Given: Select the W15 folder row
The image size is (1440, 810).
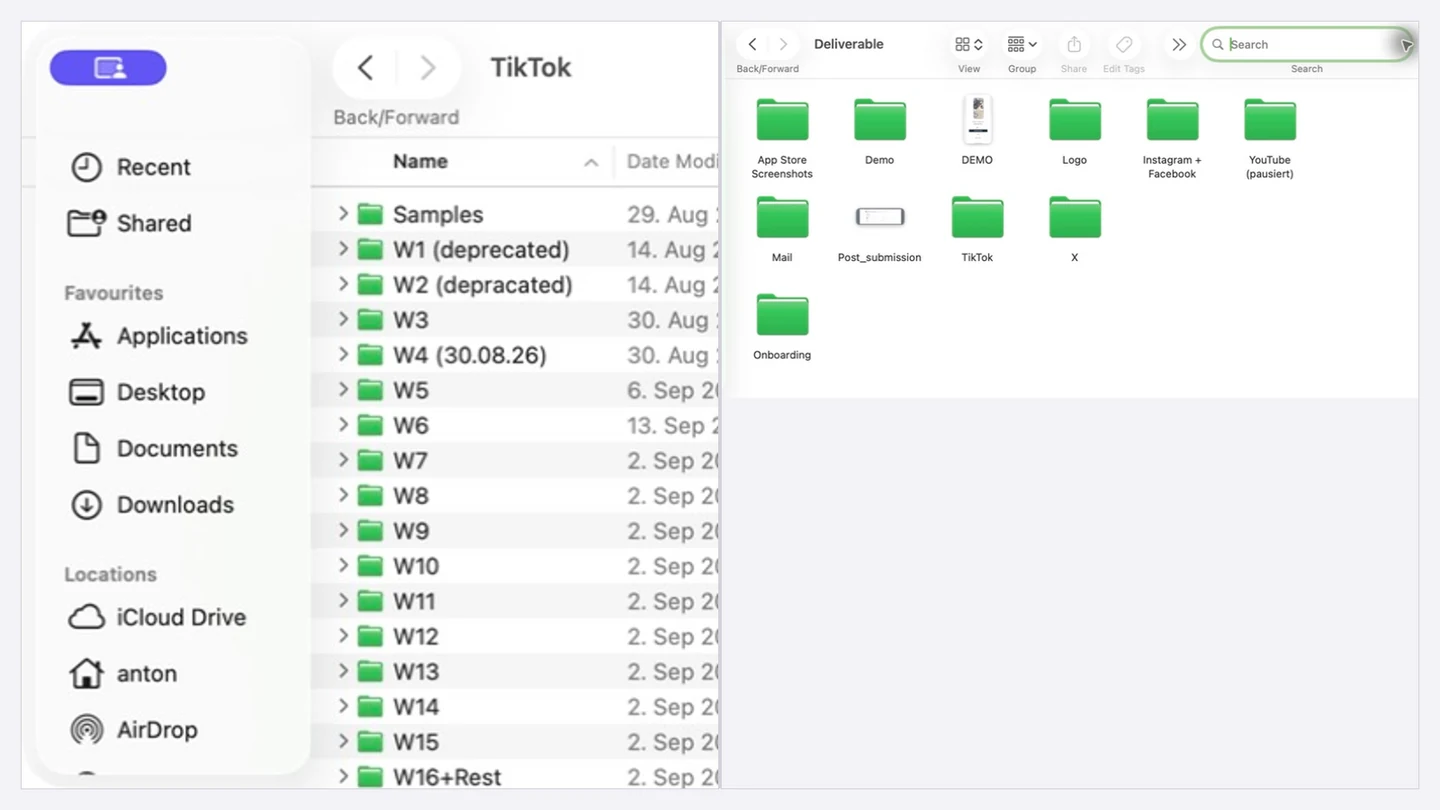Looking at the screenshot, I should click(x=516, y=741).
